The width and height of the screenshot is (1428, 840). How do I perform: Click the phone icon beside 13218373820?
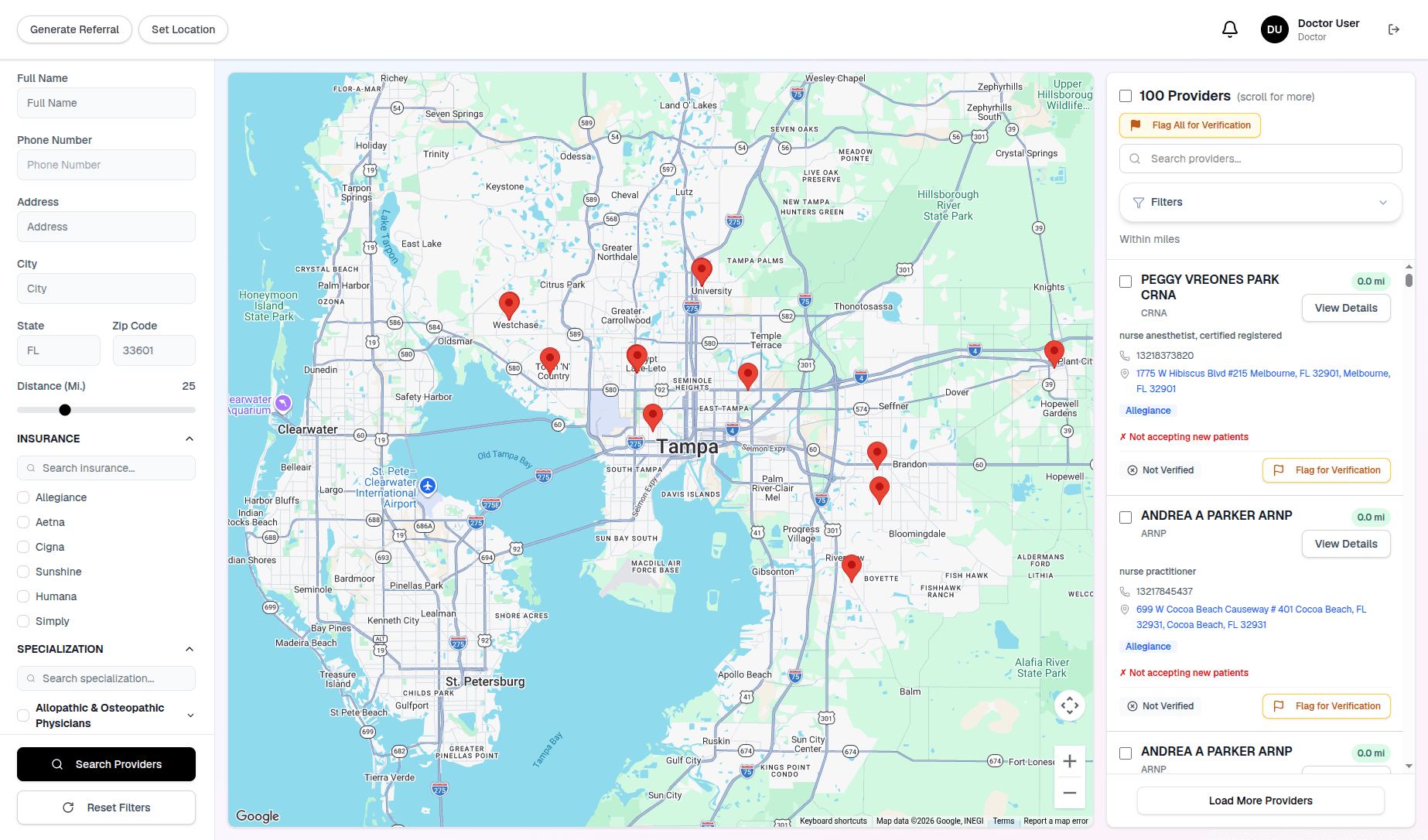(1125, 356)
